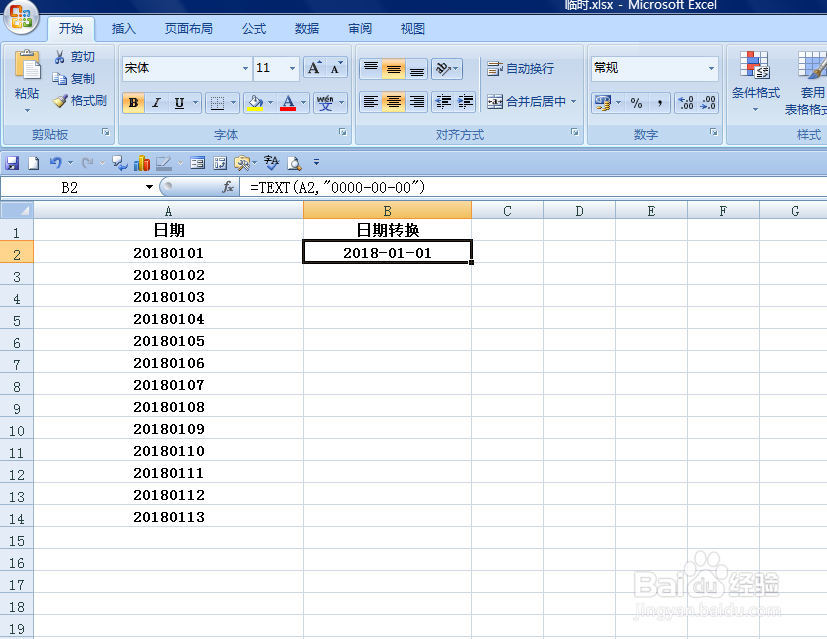Switch to the 插入 ribbon tab
827x639 pixels.
(123, 28)
